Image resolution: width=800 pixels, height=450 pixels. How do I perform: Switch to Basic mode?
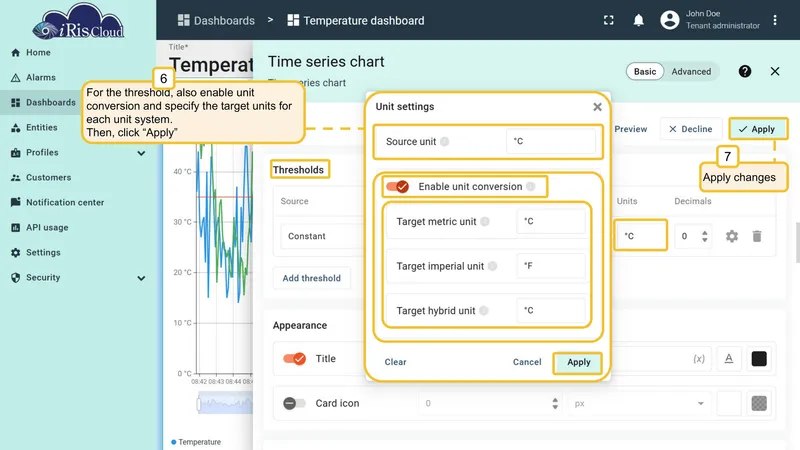645,71
